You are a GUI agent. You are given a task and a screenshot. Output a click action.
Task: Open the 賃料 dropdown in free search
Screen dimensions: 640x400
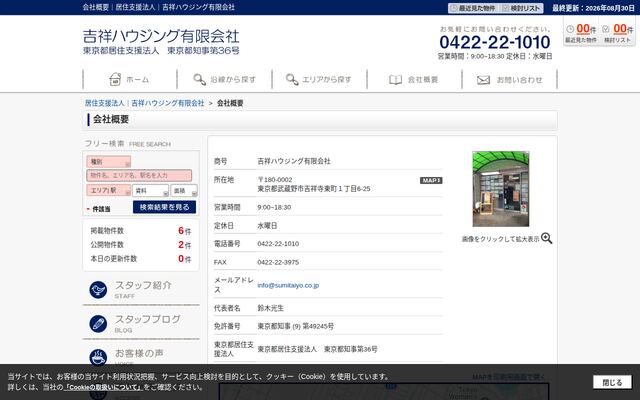point(150,191)
